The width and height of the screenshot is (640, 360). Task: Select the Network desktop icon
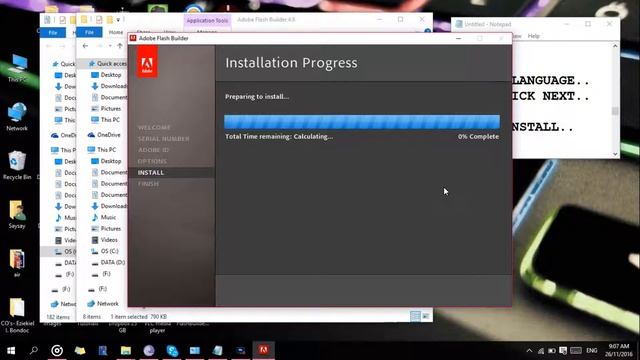[x=17, y=117]
